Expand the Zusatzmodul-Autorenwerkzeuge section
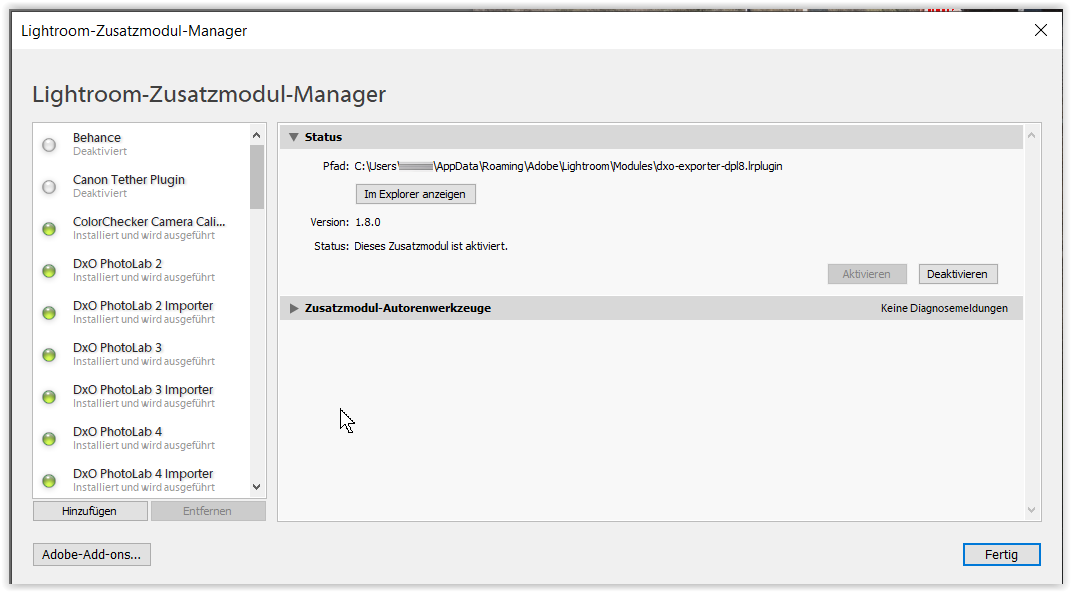 tap(294, 308)
